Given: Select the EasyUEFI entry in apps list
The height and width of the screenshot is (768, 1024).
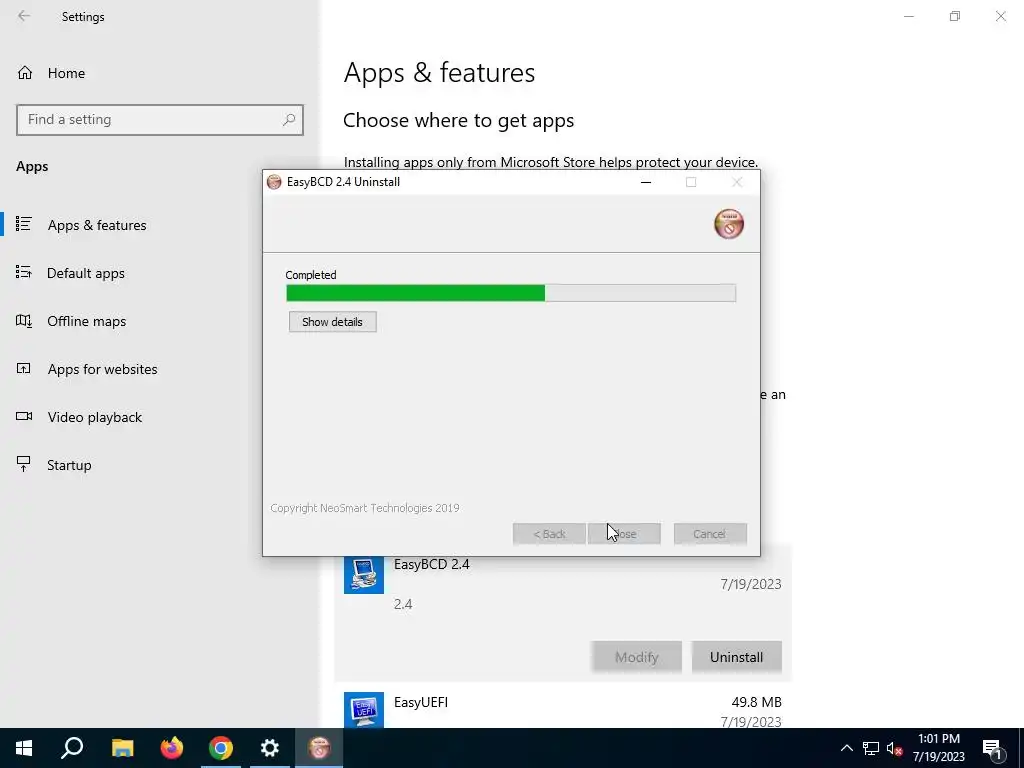Looking at the screenshot, I should point(563,708).
